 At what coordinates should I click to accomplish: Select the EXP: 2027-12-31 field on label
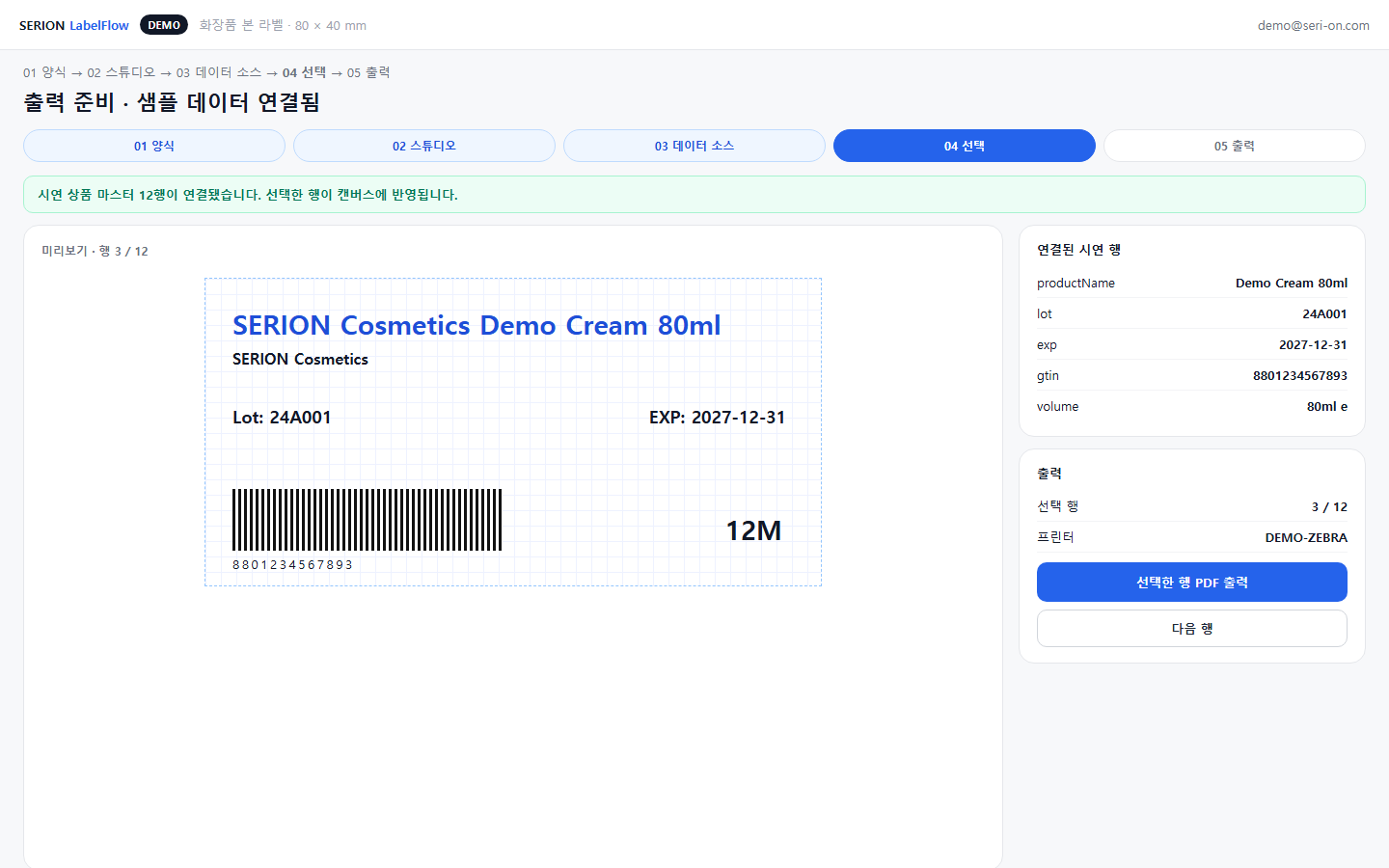(717, 418)
